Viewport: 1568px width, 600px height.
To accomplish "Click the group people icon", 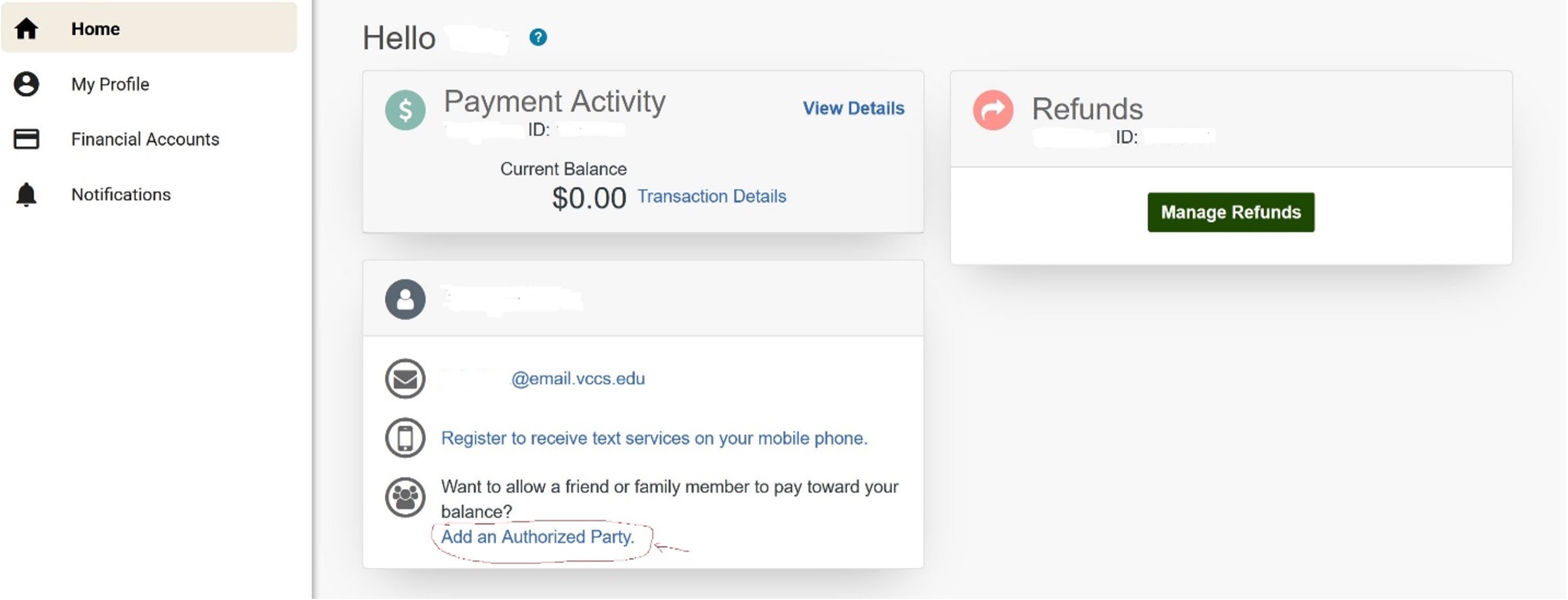I will [405, 497].
